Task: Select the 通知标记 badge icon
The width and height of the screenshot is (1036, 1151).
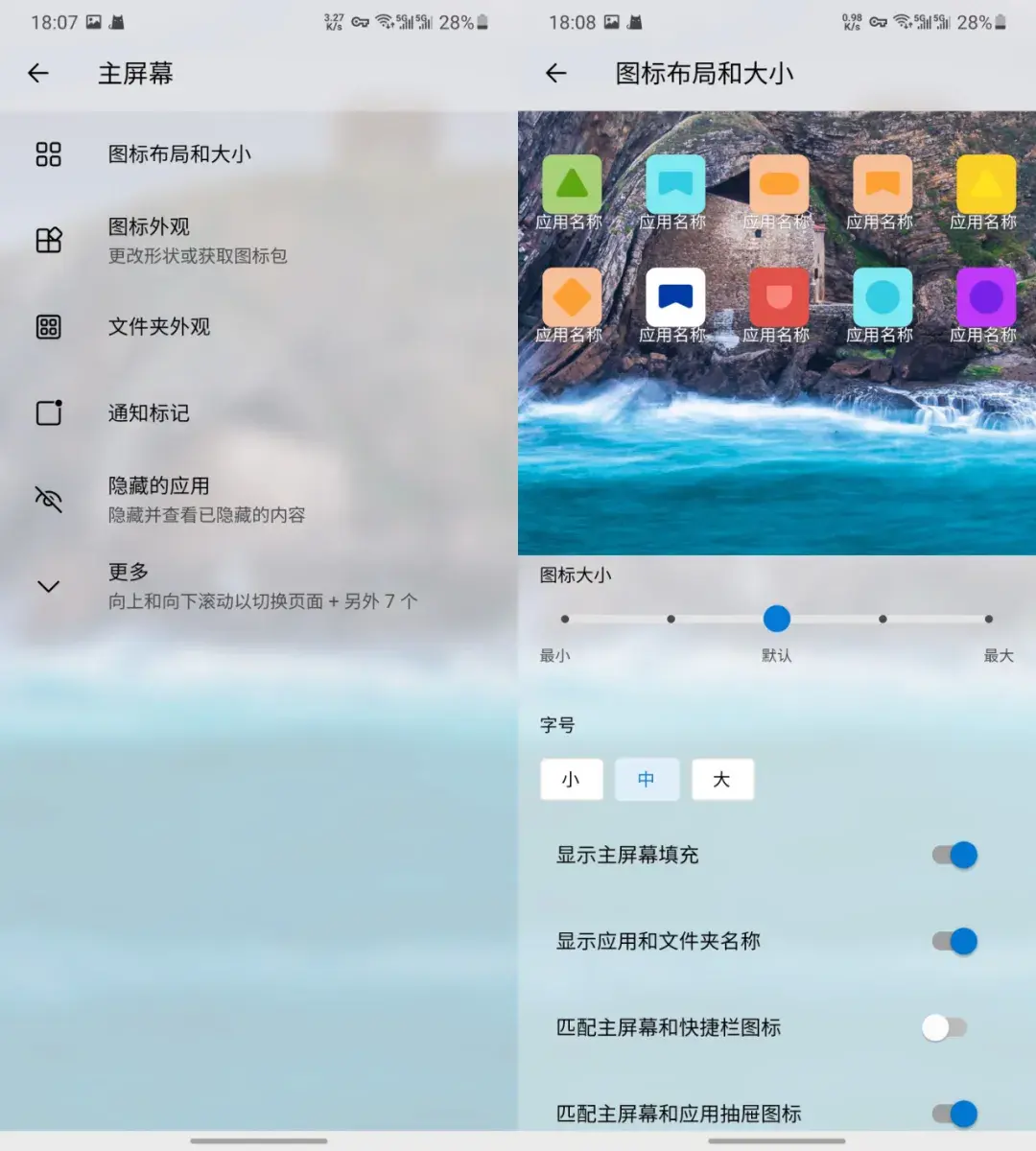Action: pyautogui.click(x=49, y=413)
